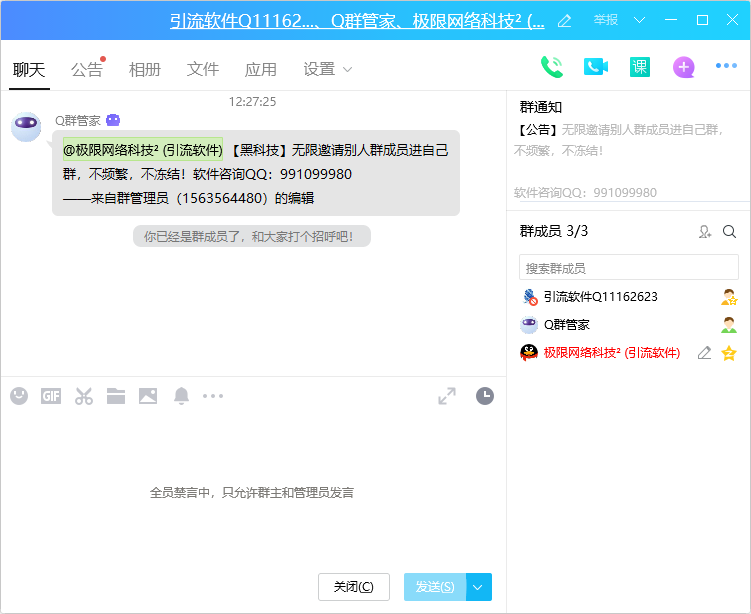
Task: Click the 举报 report link
Action: pyautogui.click(x=606, y=20)
